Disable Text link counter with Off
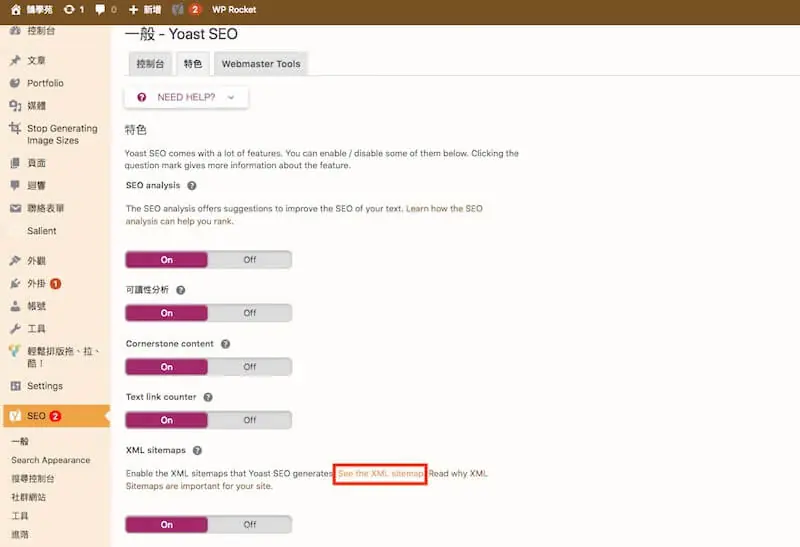The image size is (800, 547). point(249,420)
